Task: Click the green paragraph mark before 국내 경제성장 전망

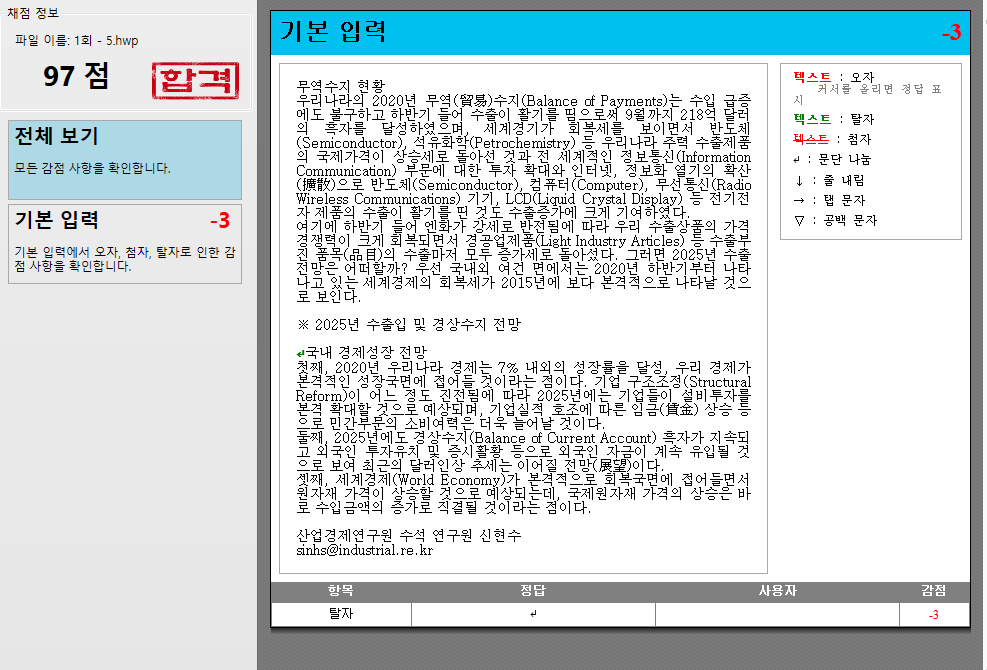Action: click(301, 353)
